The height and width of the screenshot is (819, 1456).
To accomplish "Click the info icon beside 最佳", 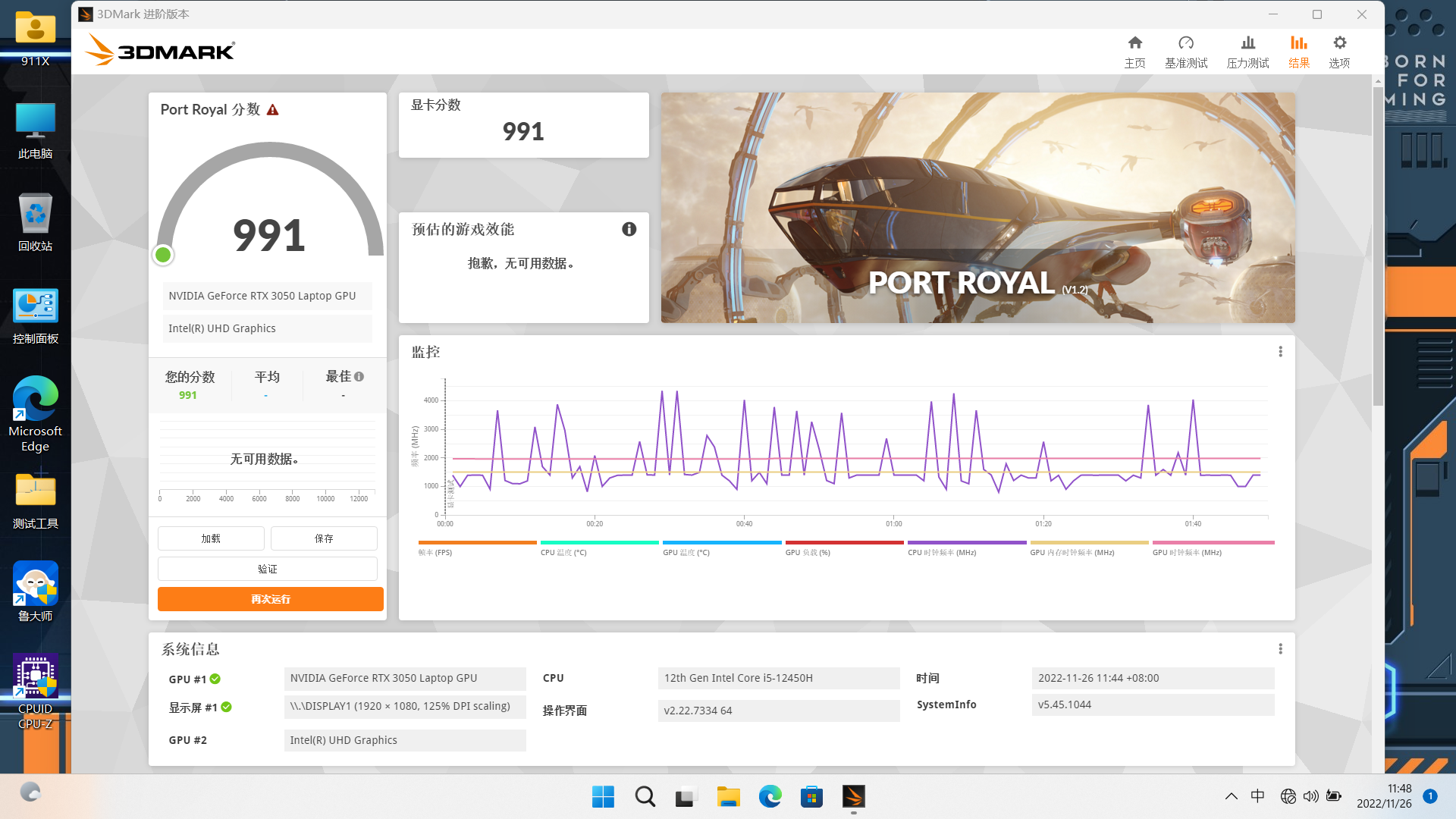I will tap(359, 376).
